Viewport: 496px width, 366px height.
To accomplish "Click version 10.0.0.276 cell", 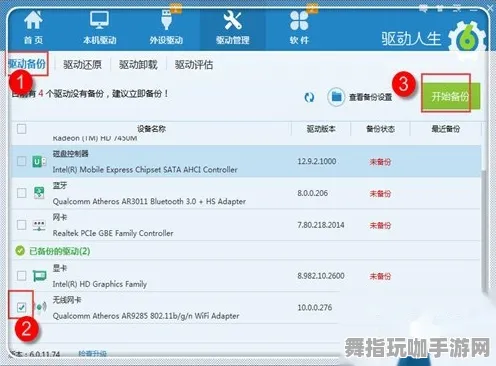I will (x=315, y=307).
